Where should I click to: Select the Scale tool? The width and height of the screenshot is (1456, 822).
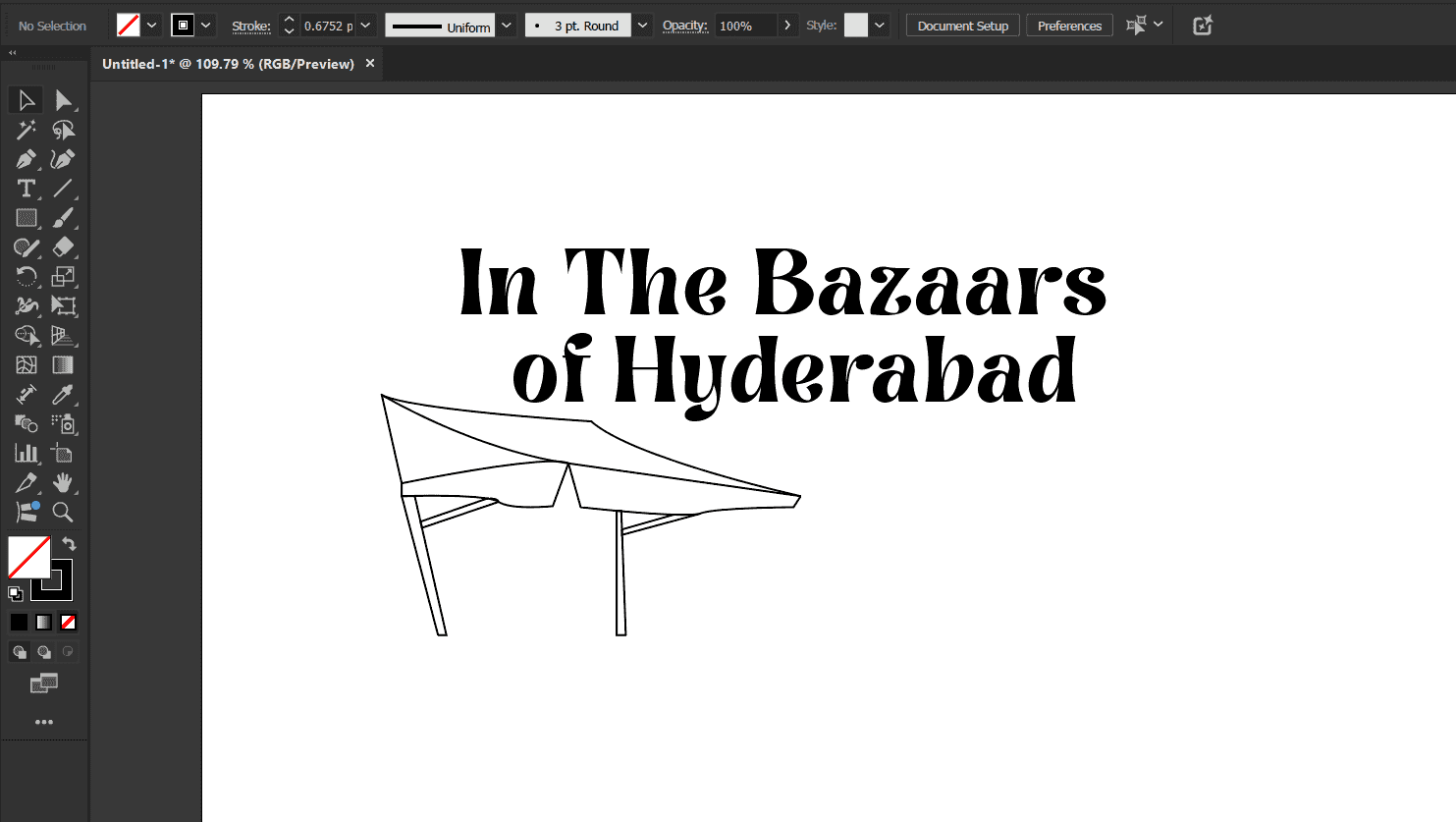click(x=63, y=277)
